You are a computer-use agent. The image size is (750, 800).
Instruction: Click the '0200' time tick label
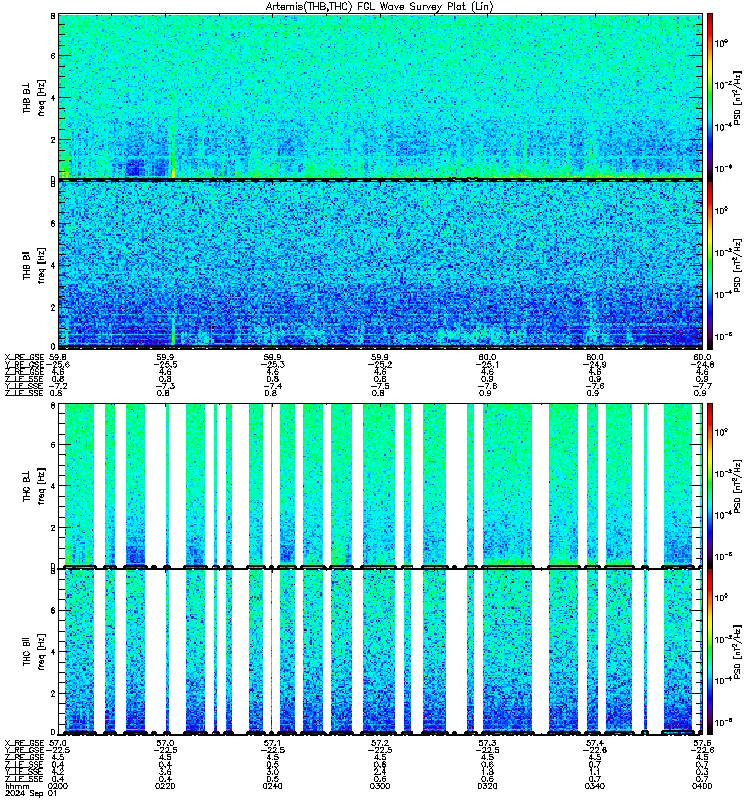click(57, 786)
